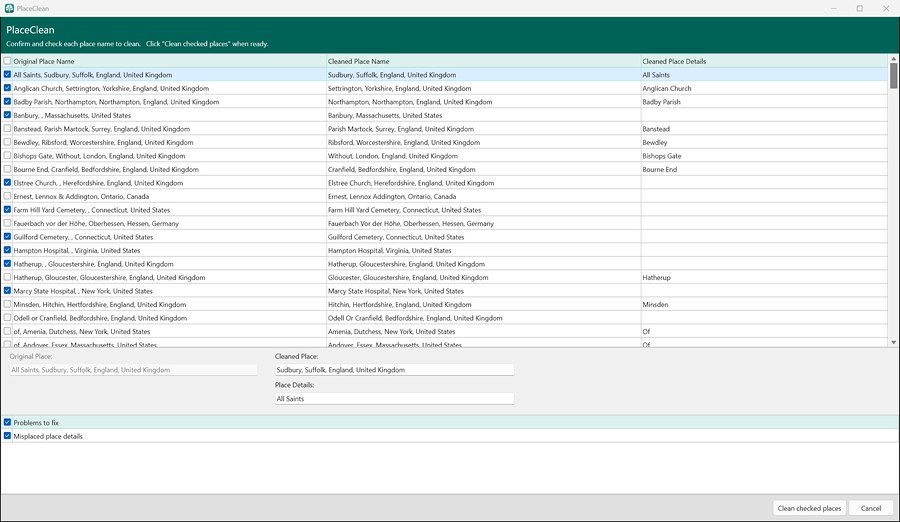Check the Ernest, Lennox & Addington checkbox
The width and height of the screenshot is (900, 522).
tap(7, 196)
